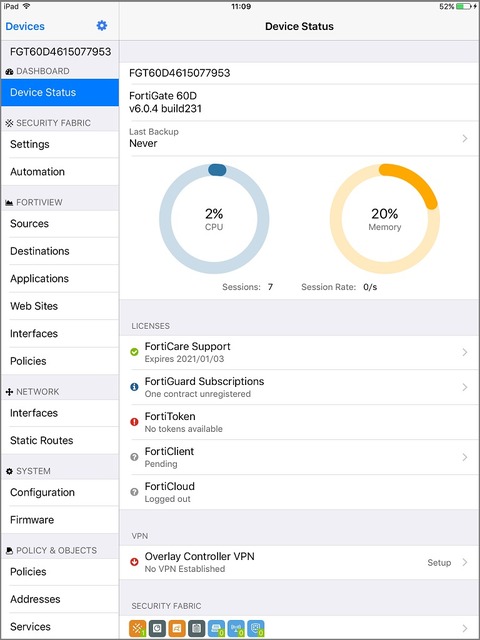This screenshot has height=640, width=480.
Task: Select the last blue FortiClient fabric icon
Action: click(x=256, y=629)
